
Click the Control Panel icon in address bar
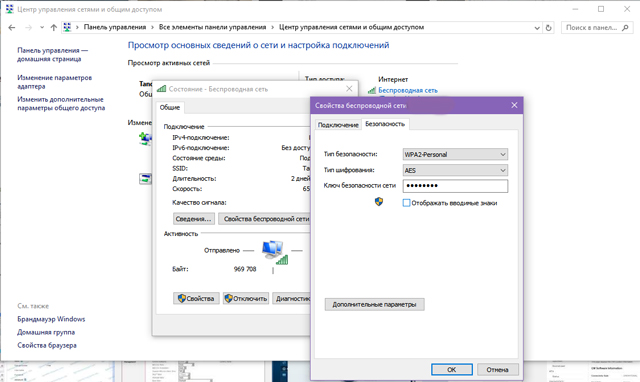tap(67, 27)
